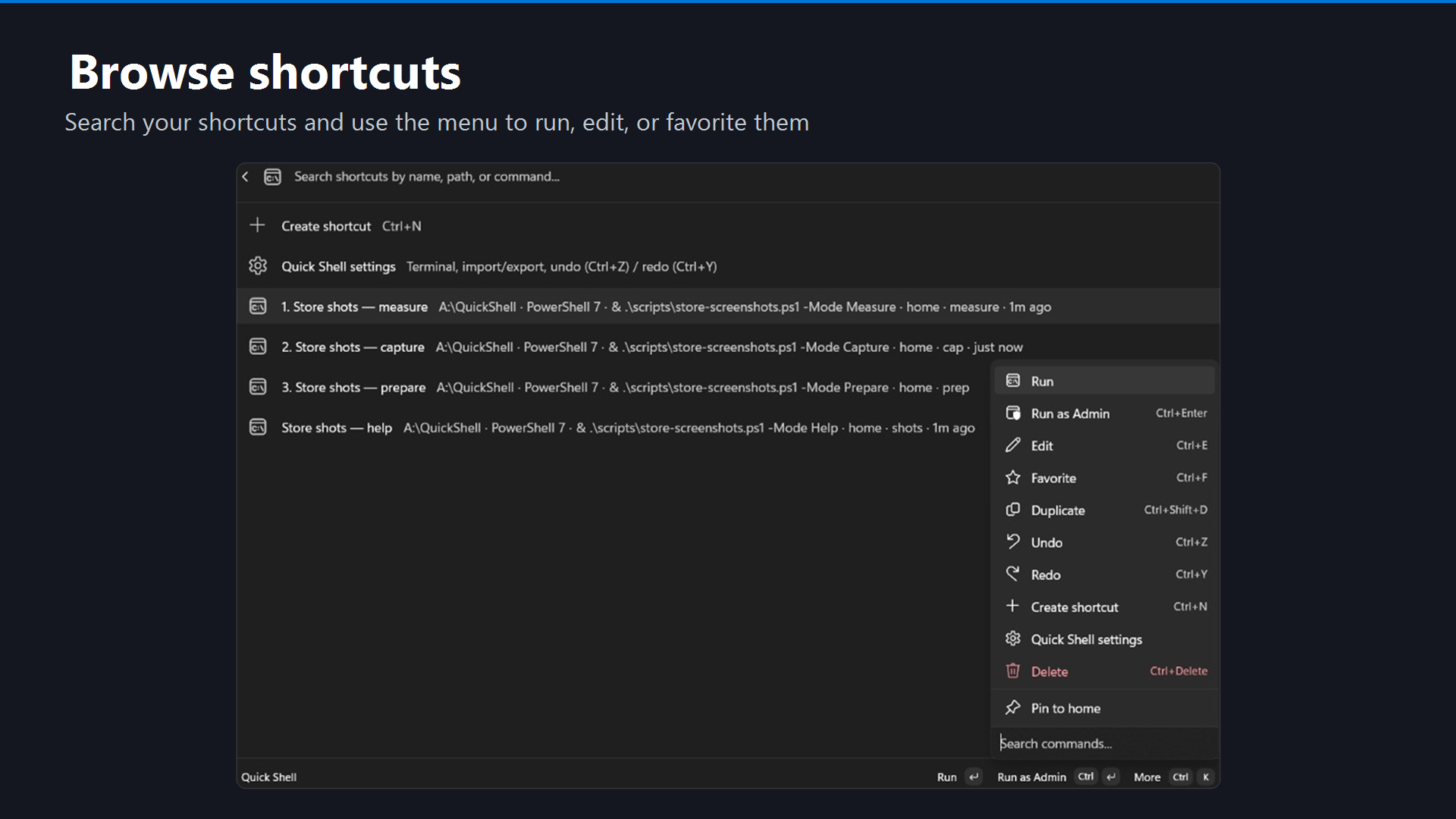Click the Run icon in context menu
Viewport: 1456px width, 819px height.
tap(1013, 381)
